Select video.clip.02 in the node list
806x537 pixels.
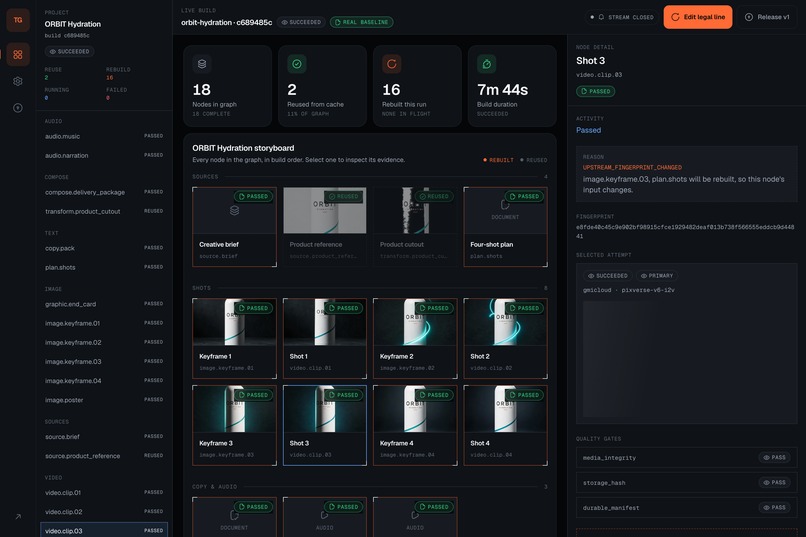[104, 512]
